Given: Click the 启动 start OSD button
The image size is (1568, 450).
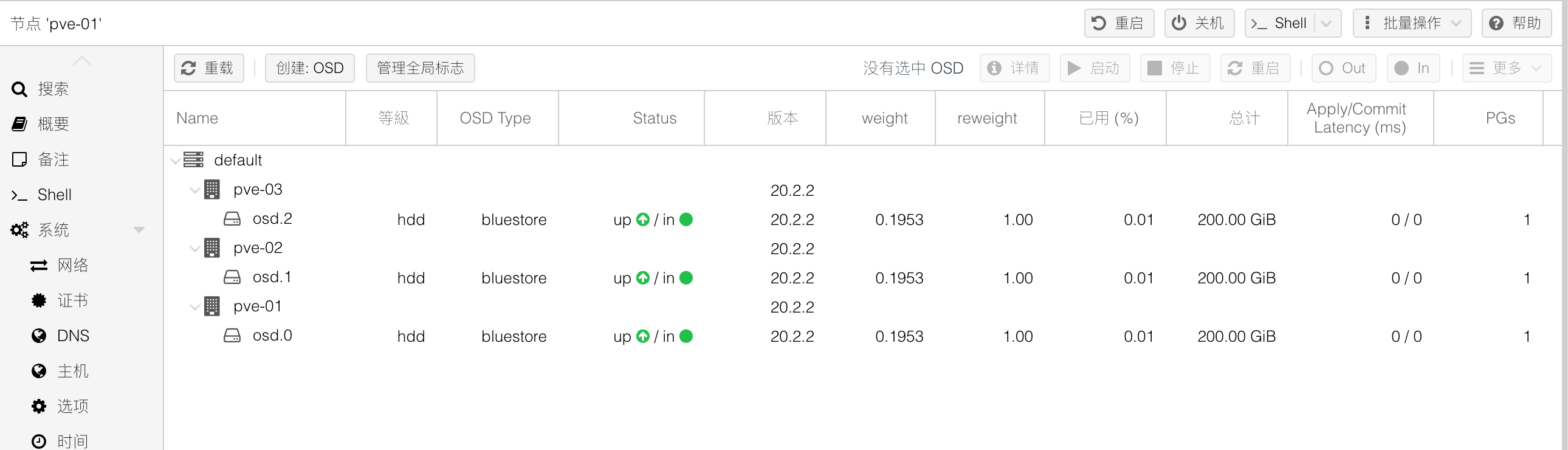Looking at the screenshot, I should [x=1095, y=68].
